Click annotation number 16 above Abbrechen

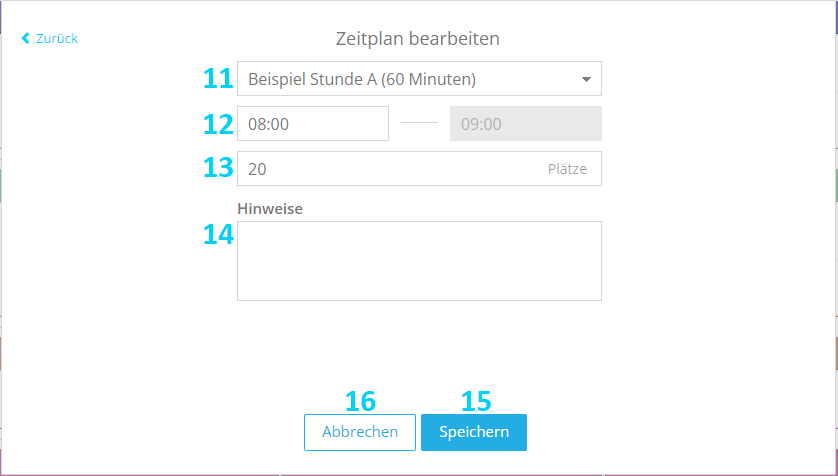tap(360, 401)
